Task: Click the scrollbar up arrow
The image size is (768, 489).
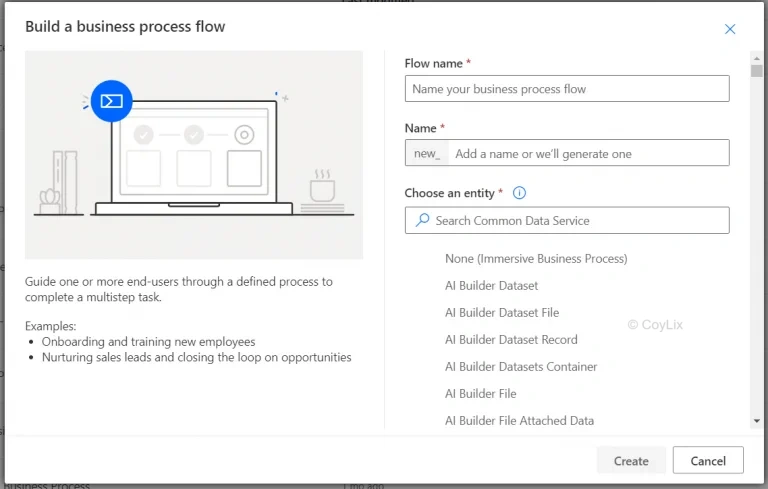Action: [x=757, y=58]
